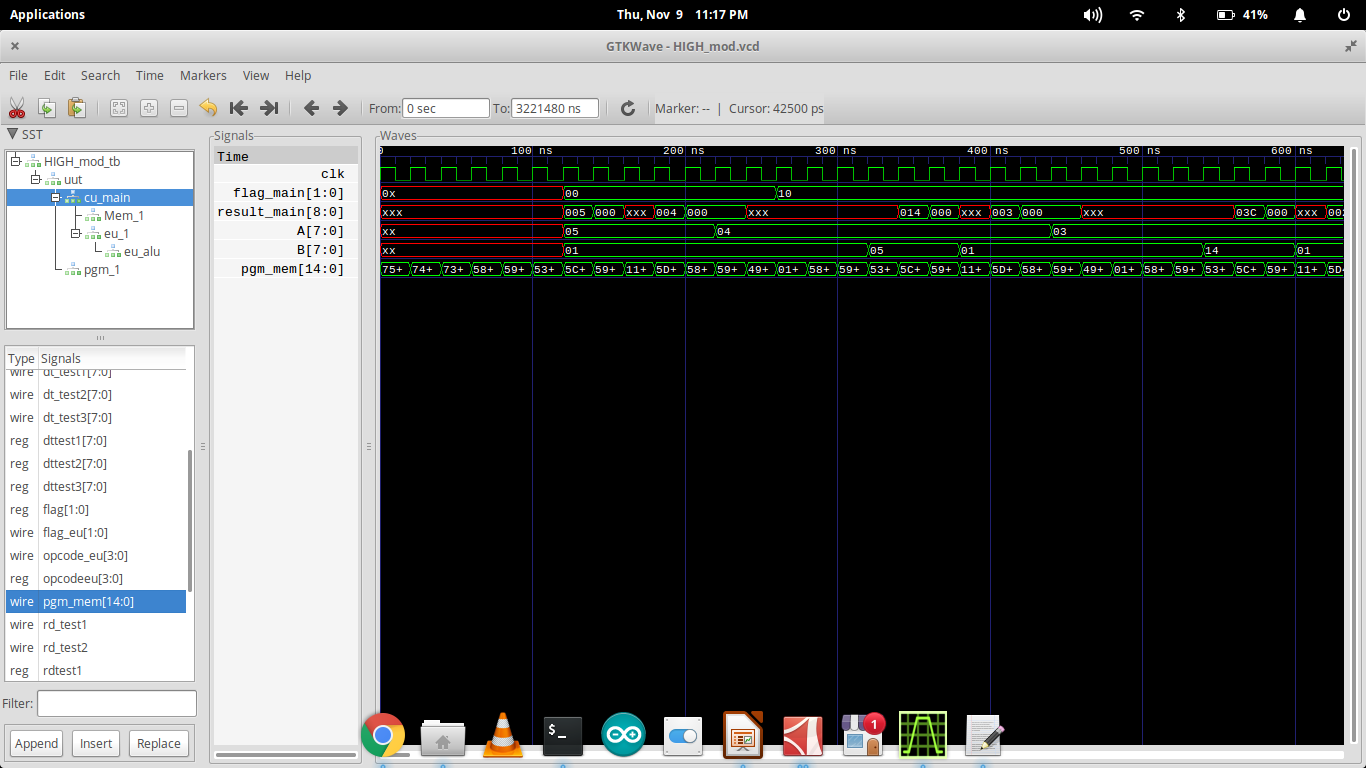1366x768 pixels.
Task: Select dttest3[7:0] reg signal
Action: (x=96, y=486)
